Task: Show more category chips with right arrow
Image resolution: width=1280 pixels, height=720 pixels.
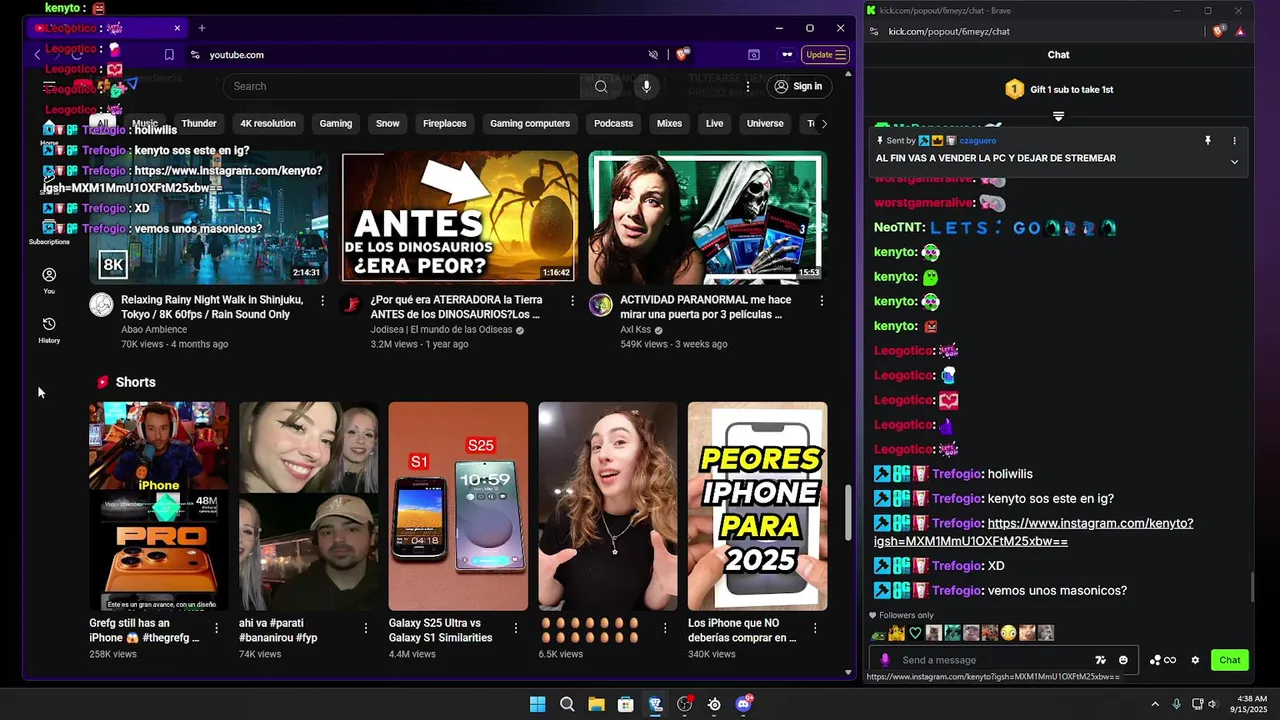Action: pyautogui.click(x=823, y=124)
